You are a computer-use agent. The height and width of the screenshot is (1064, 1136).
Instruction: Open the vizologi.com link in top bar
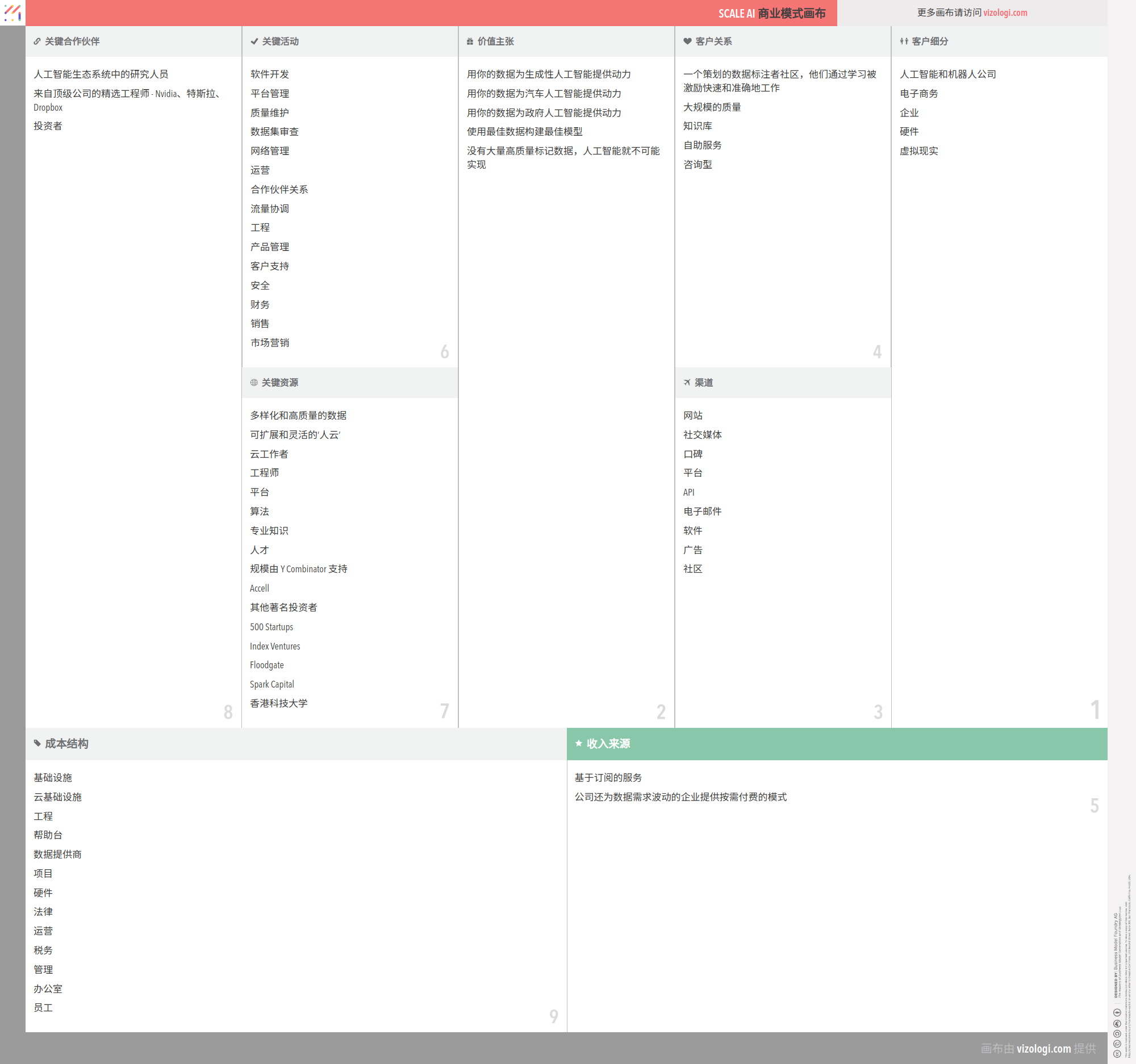click(1005, 12)
